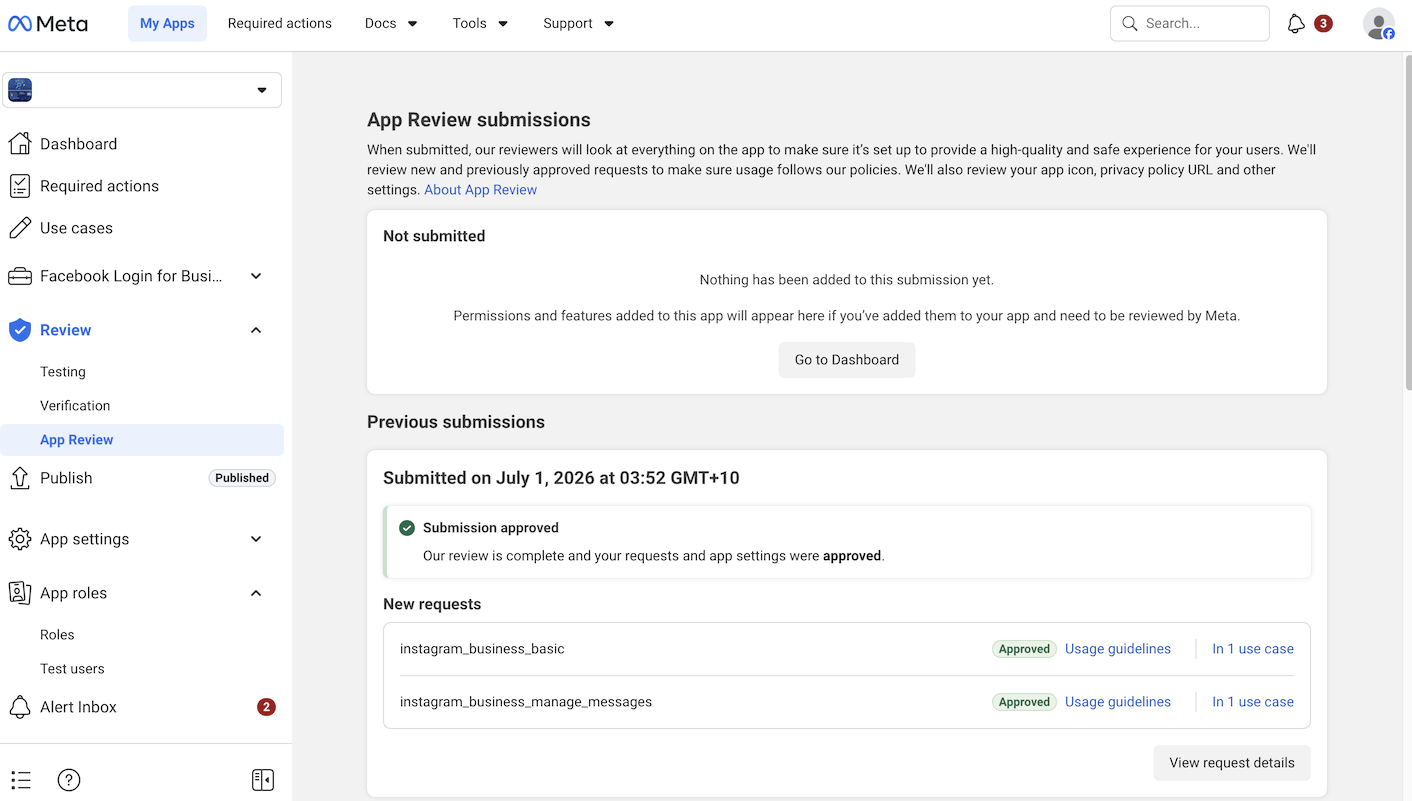
Task: Click the Required actions checklist icon in sidebar
Action: click(x=20, y=186)
